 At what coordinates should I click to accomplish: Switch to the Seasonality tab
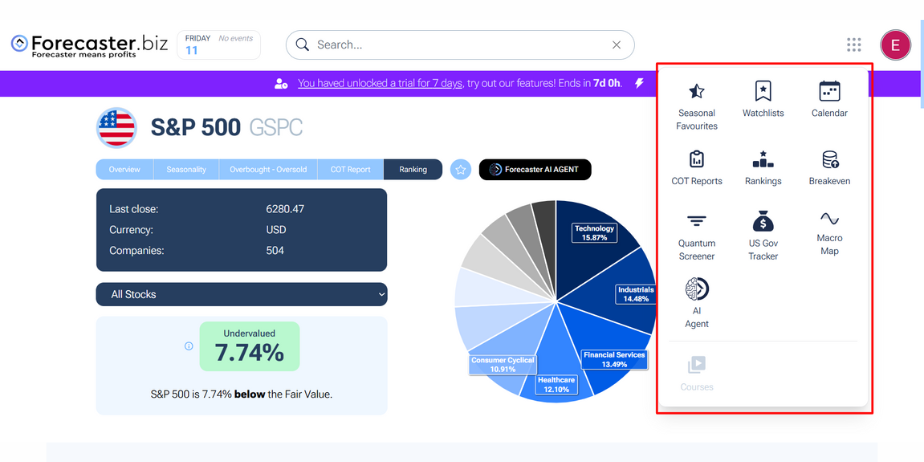point(186,169)
